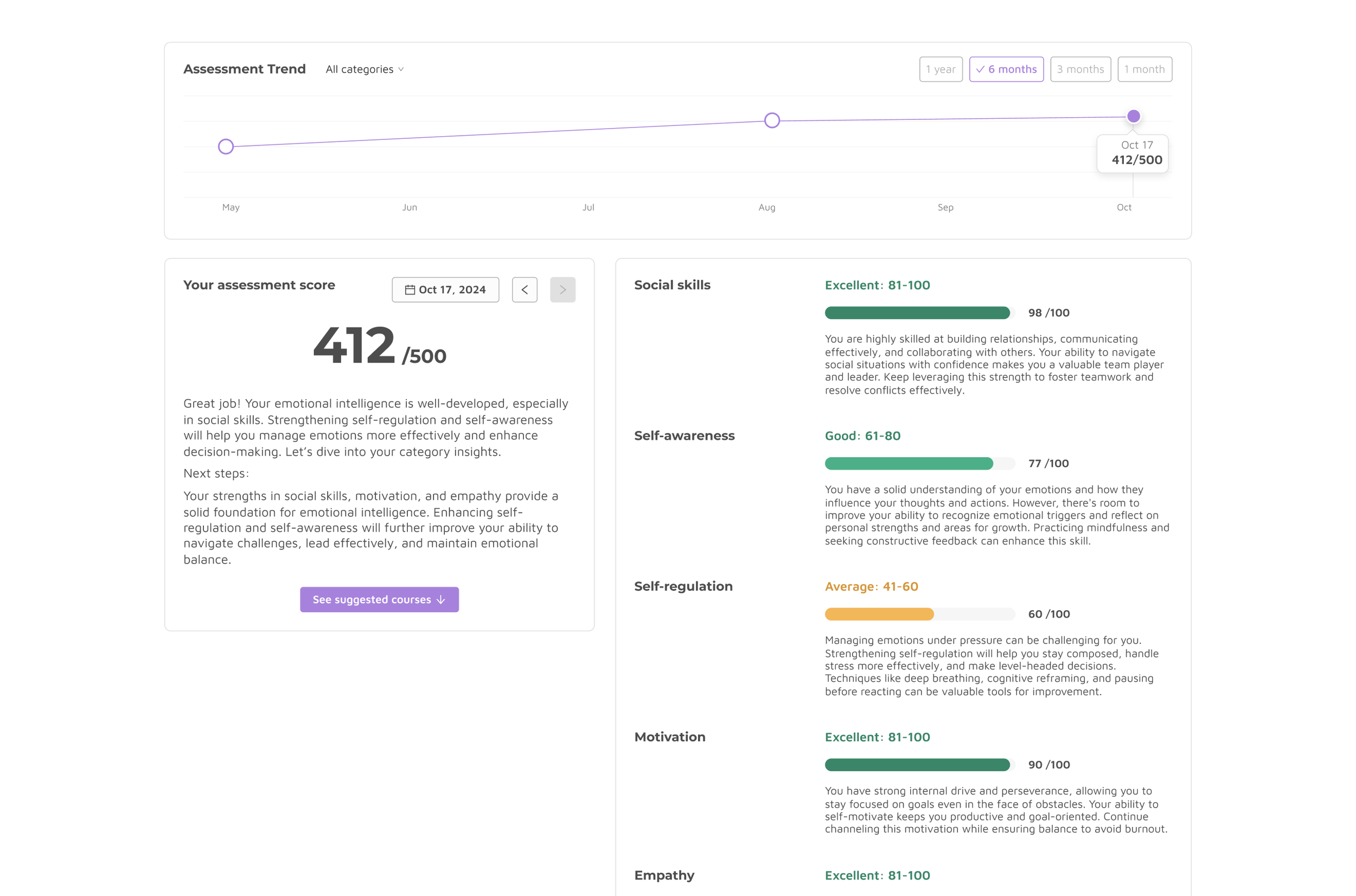Click the May data point on trend chart
This screenshot has width=1356, height=896.
click(226, 146)
